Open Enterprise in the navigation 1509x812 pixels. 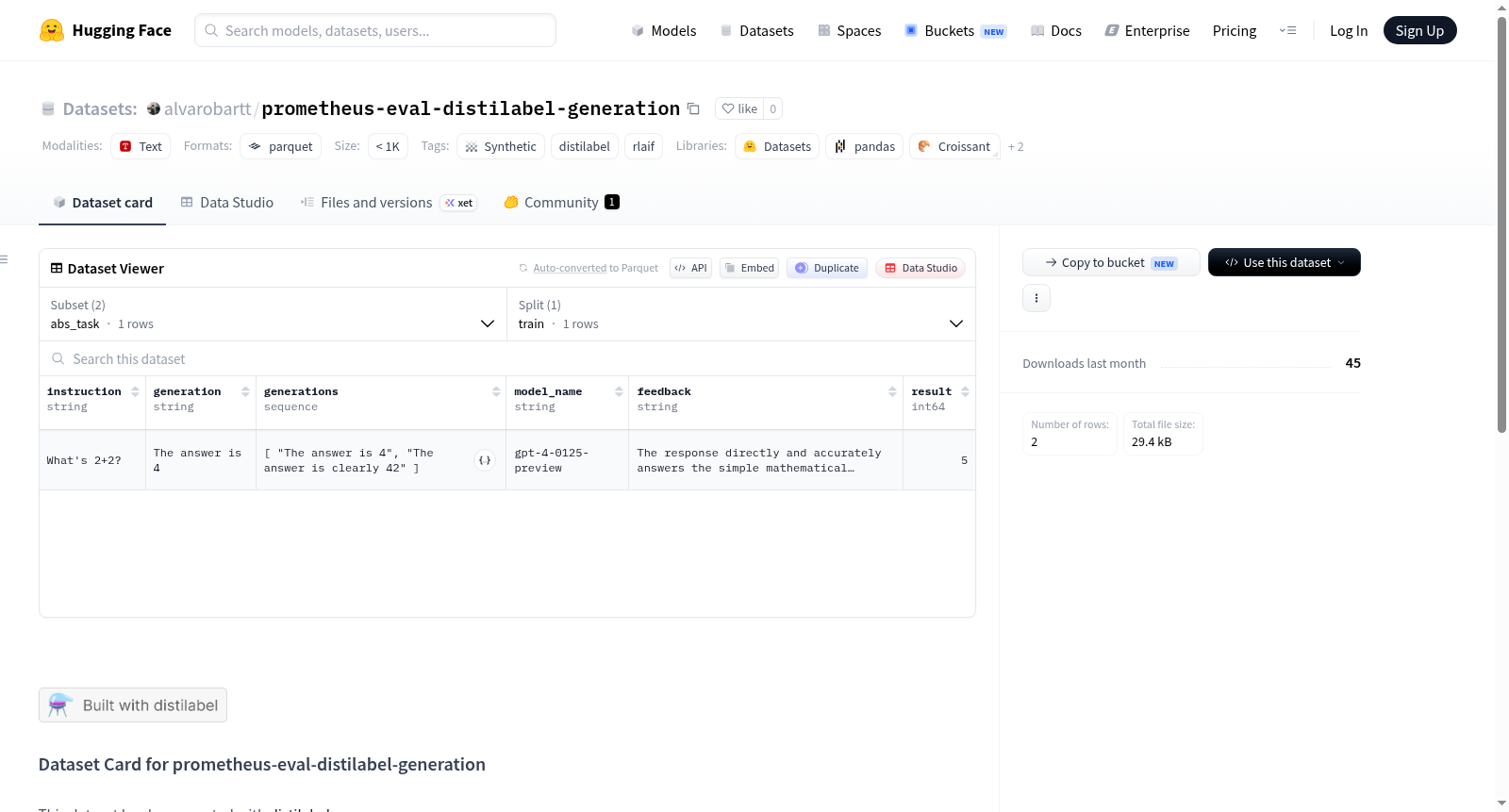[x=1148, y=30]
